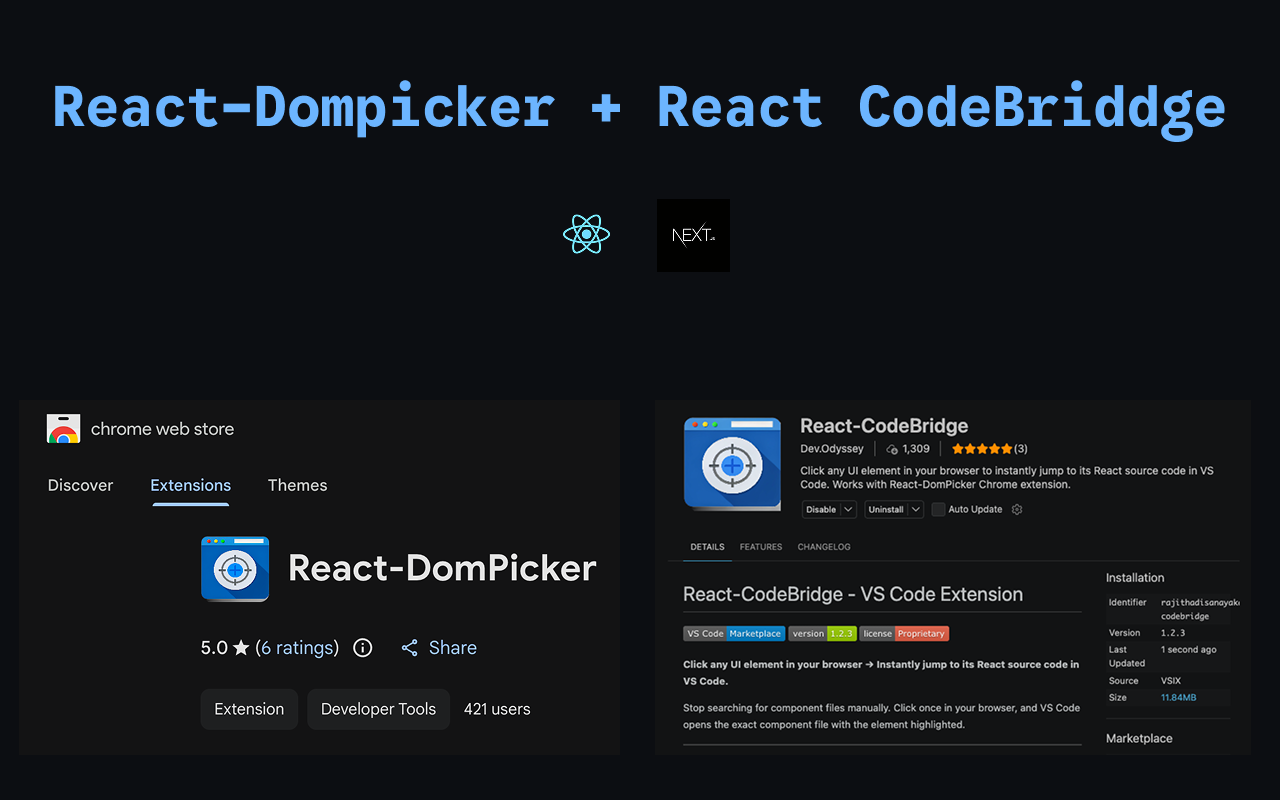
Task: Click the five-star rating in VS Code
Action: 982,449
